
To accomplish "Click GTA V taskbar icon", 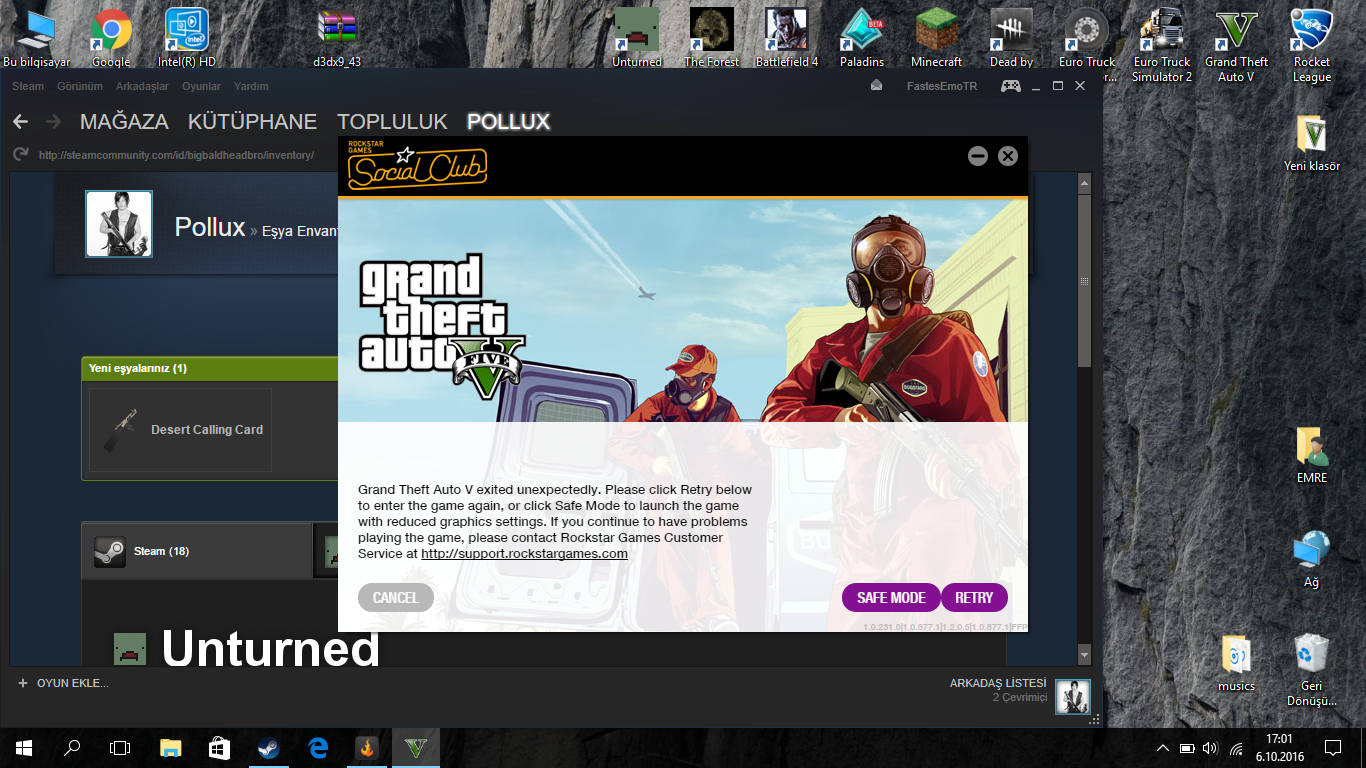I will [415, 748].
